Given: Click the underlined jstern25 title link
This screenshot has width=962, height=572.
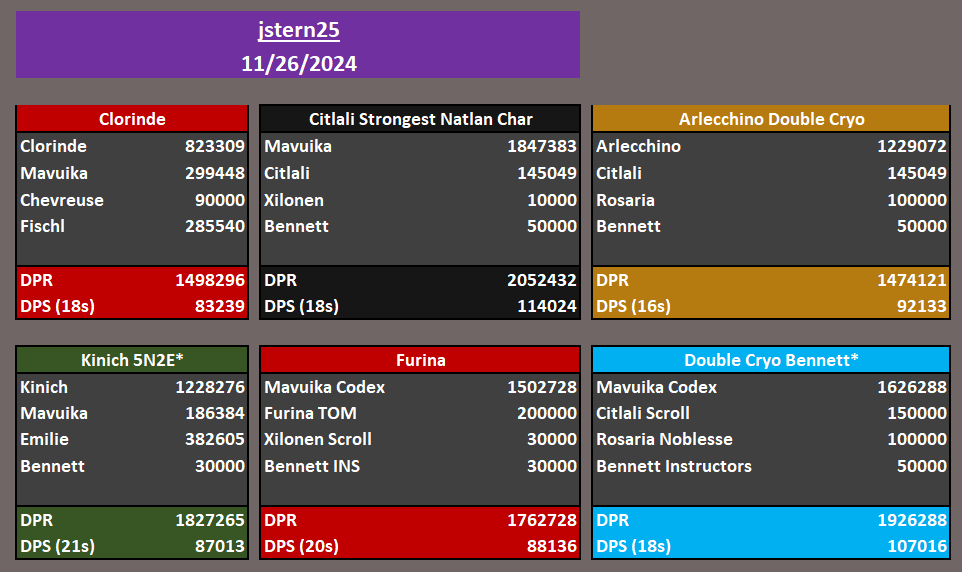Looking at the screenshot, I should point(298,30).
